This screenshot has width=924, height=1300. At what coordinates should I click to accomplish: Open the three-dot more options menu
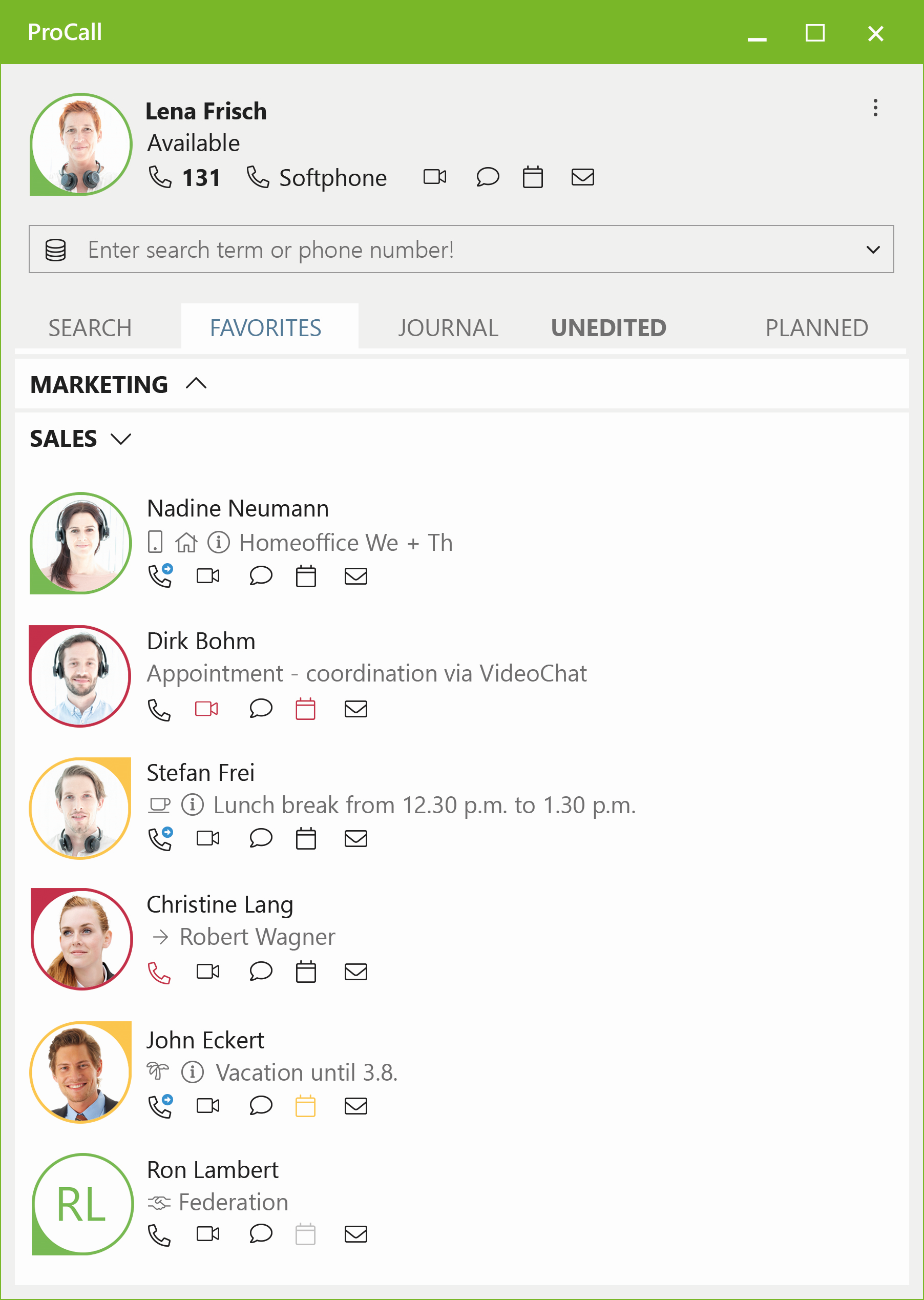tap(875, 108)
